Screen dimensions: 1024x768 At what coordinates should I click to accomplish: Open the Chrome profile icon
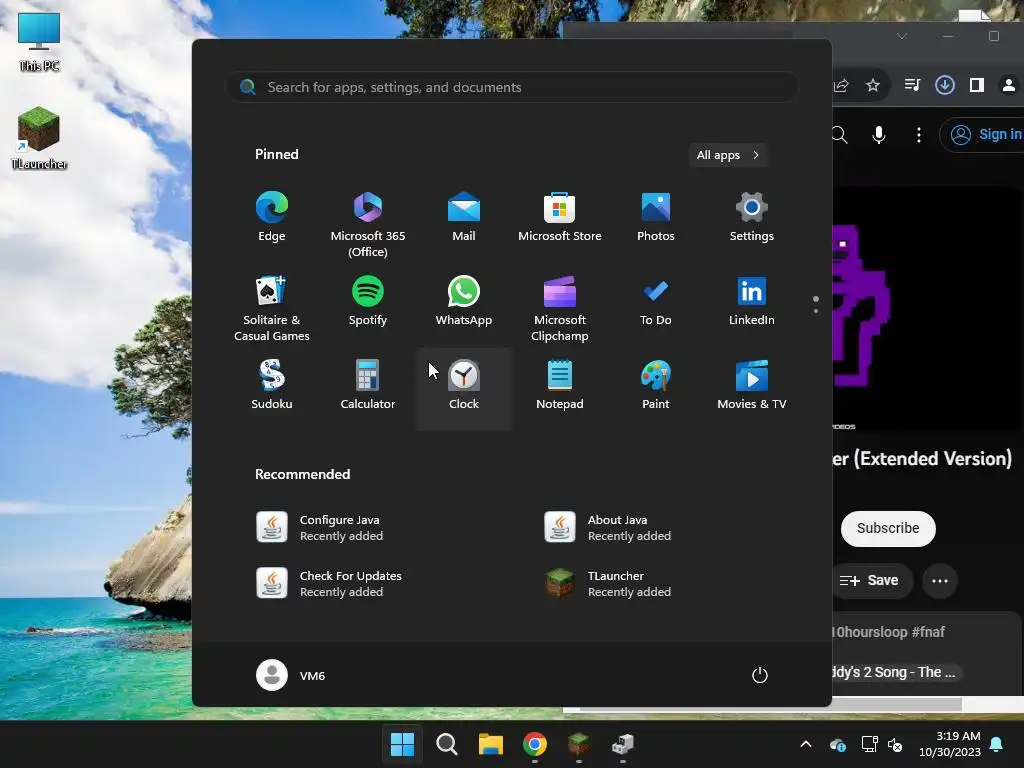coord(1008,85)
